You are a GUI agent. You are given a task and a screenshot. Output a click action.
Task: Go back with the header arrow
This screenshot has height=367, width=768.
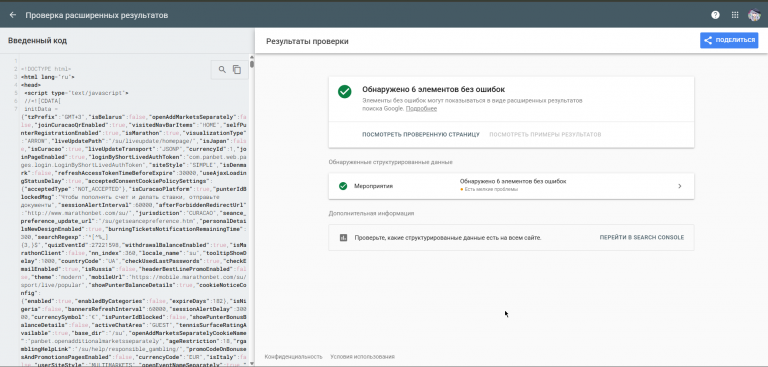tap(13, 15)
